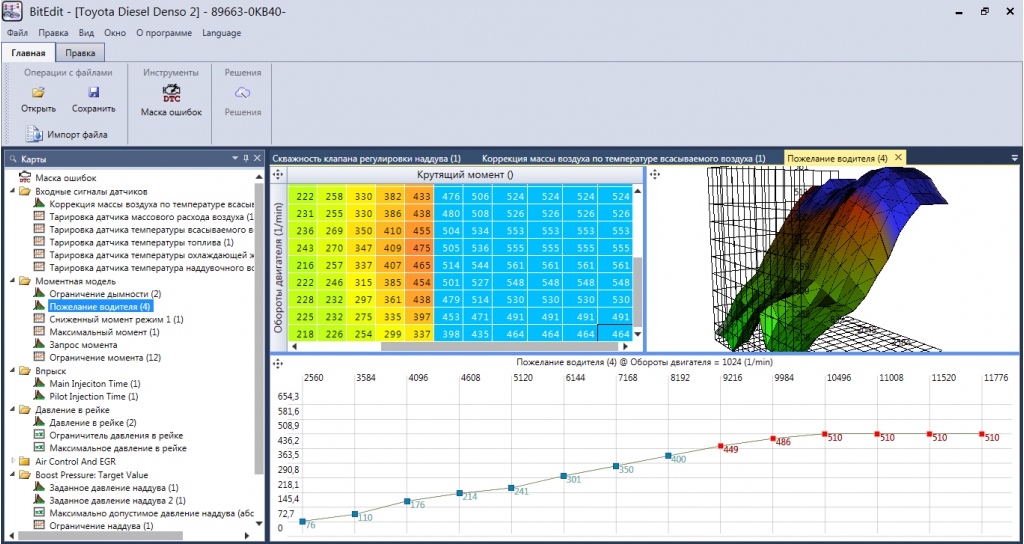
Task: Click the table scroll-down arrow
Action: point(638,334)
